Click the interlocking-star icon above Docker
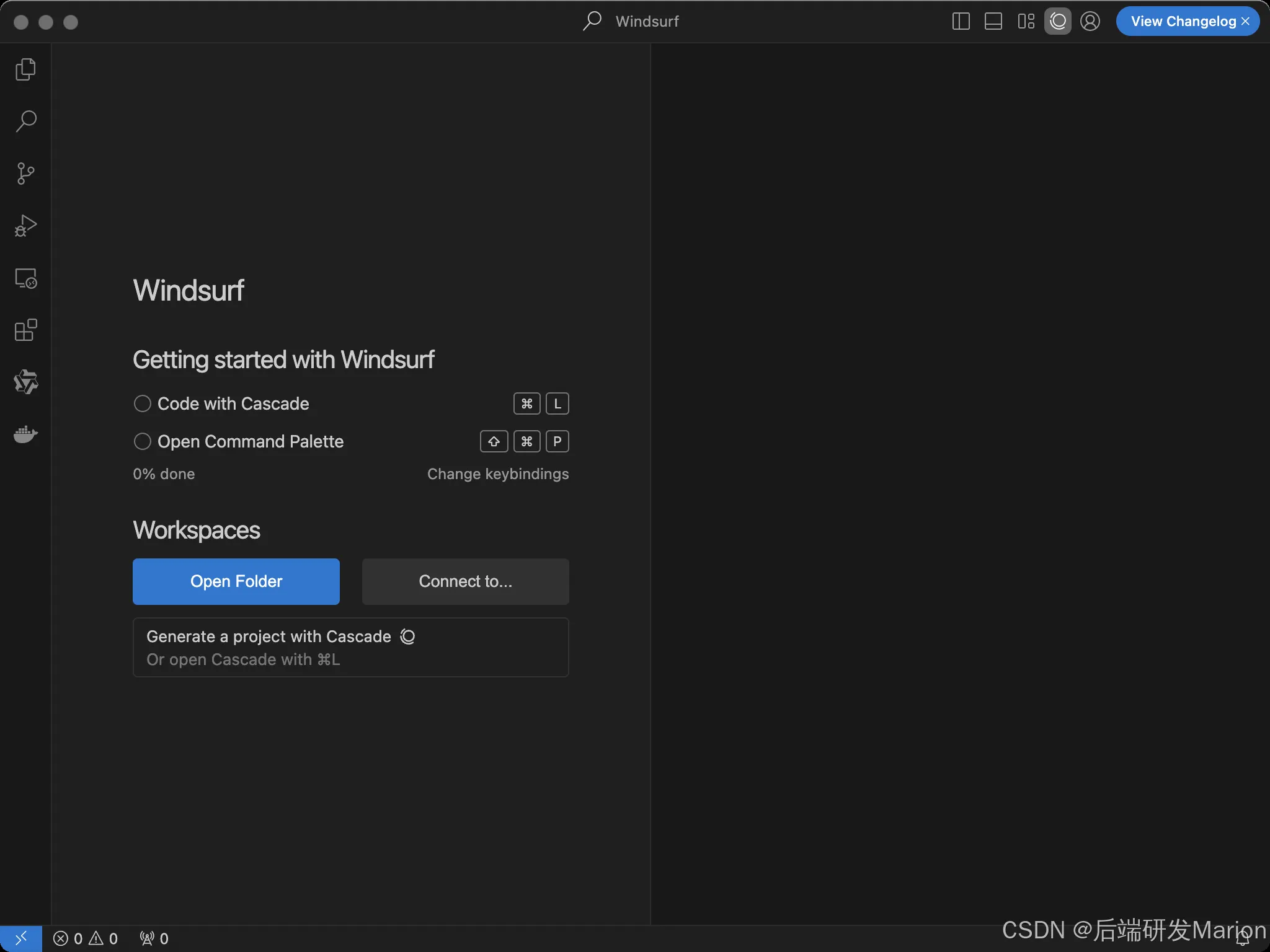1270x952 pixels. click(x=25, y=382)
